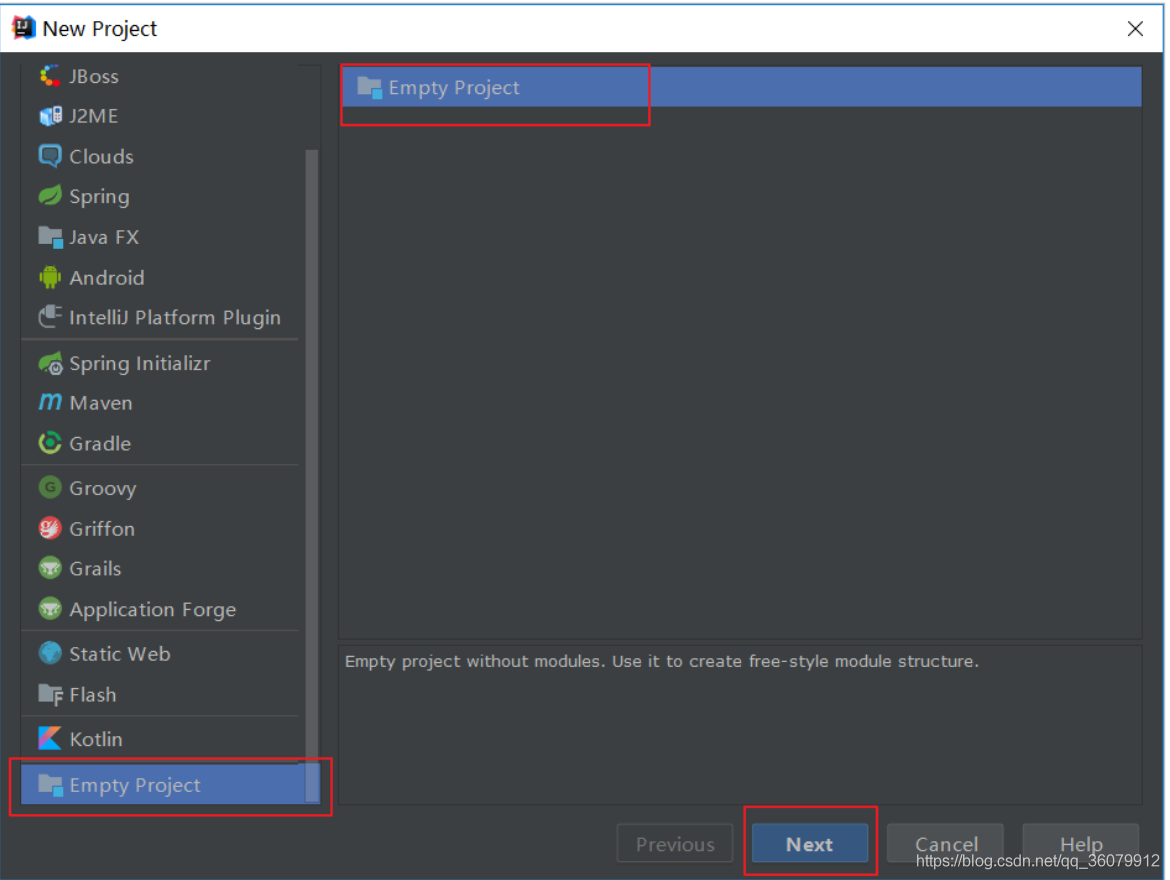Click the Empty Project folder icon in right panel

(369, 87)
